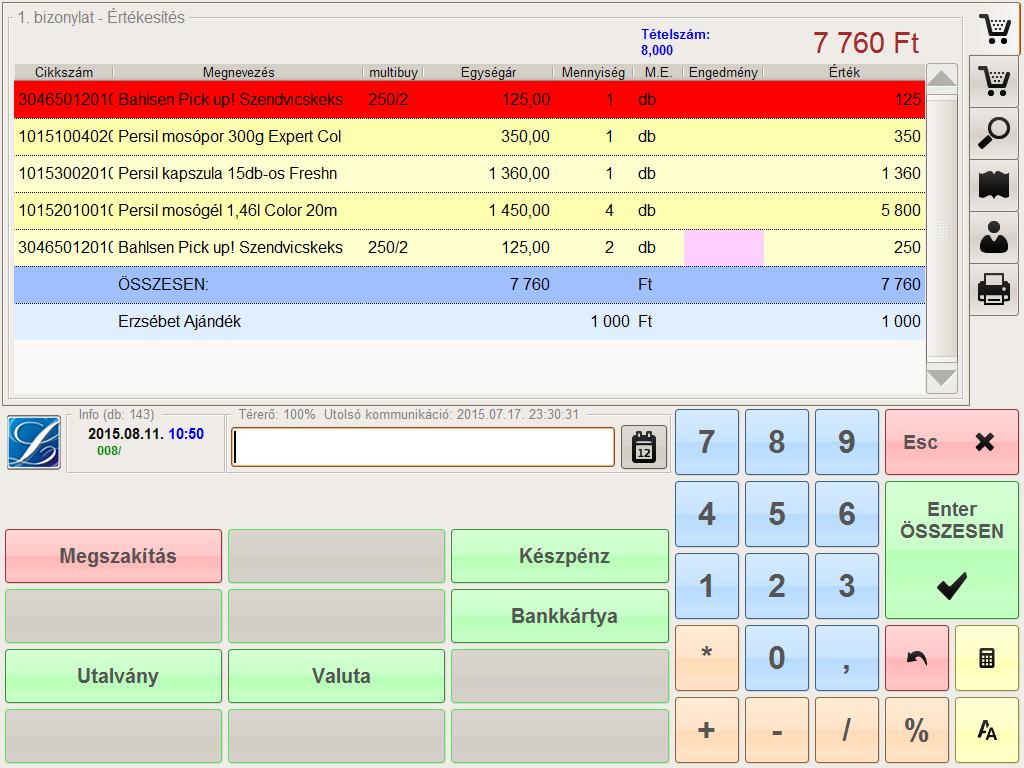Image resolution: width=1024 pixels, height=768 pixels.
Task: Select the Persil mosópor 300g Expert row
Action: point(470,136)
